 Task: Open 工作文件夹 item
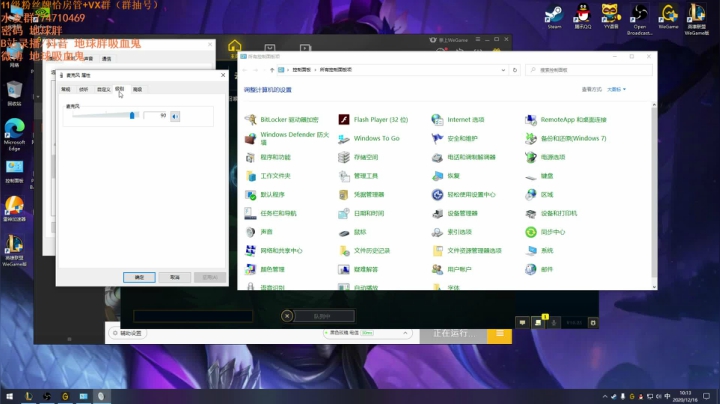(x=268, y=176)
